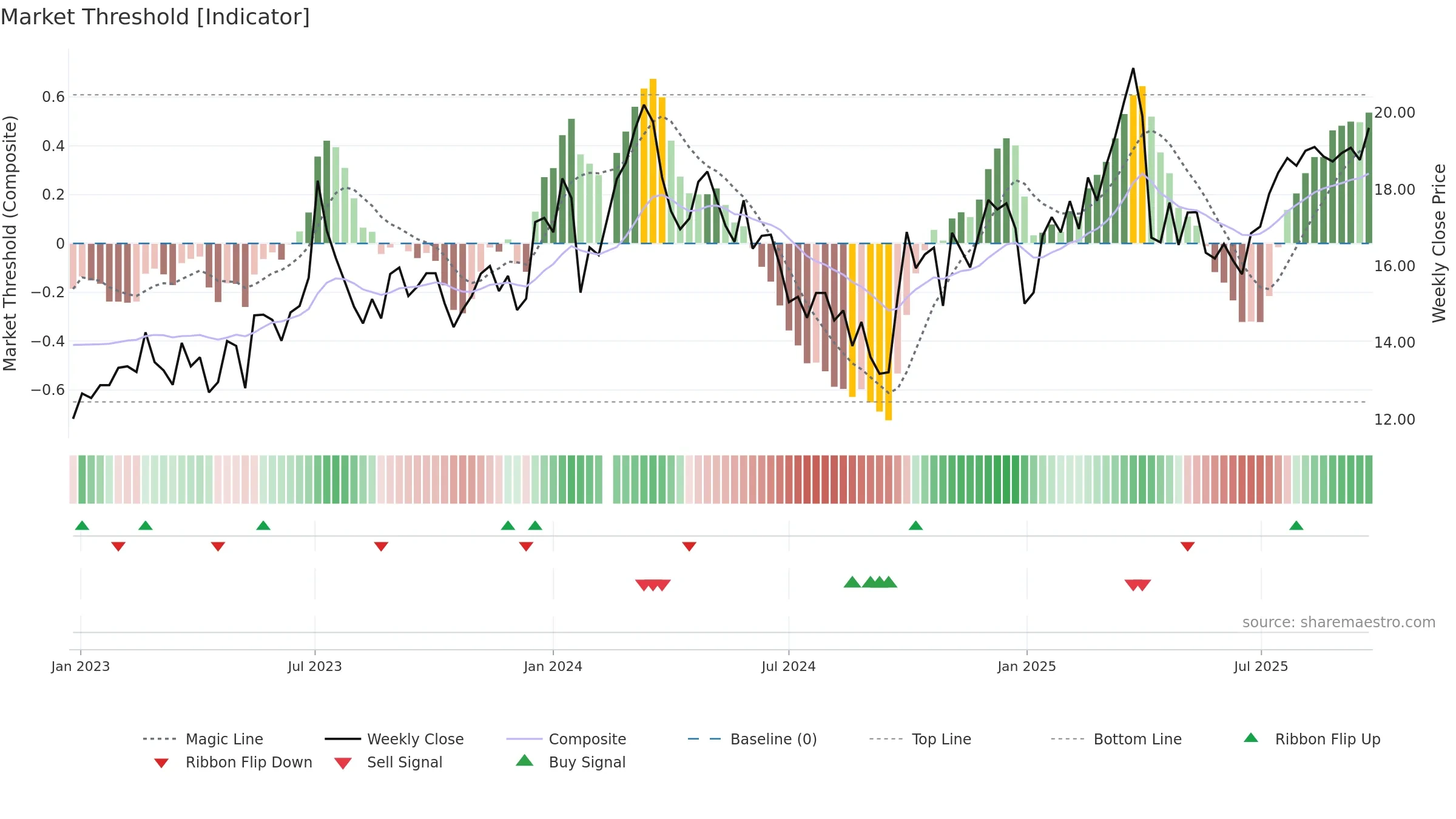The width and height of the screenshot is (1456, 819).
Task: Toggle the Composite legend entry
Action: click(x=566, y=739)
